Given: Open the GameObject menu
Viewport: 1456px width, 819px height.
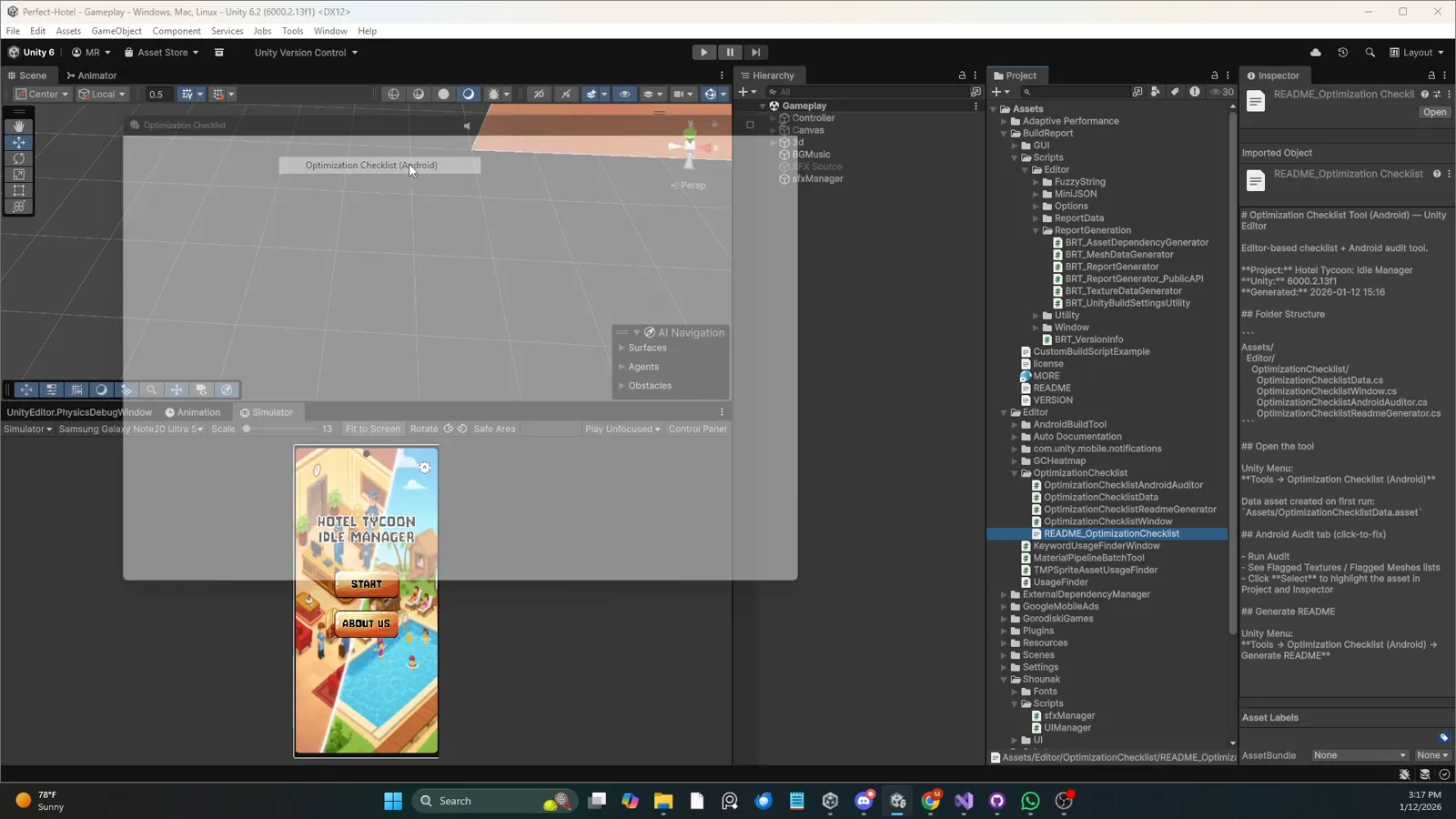Looking at the screenshot, I should coord(116,31).
